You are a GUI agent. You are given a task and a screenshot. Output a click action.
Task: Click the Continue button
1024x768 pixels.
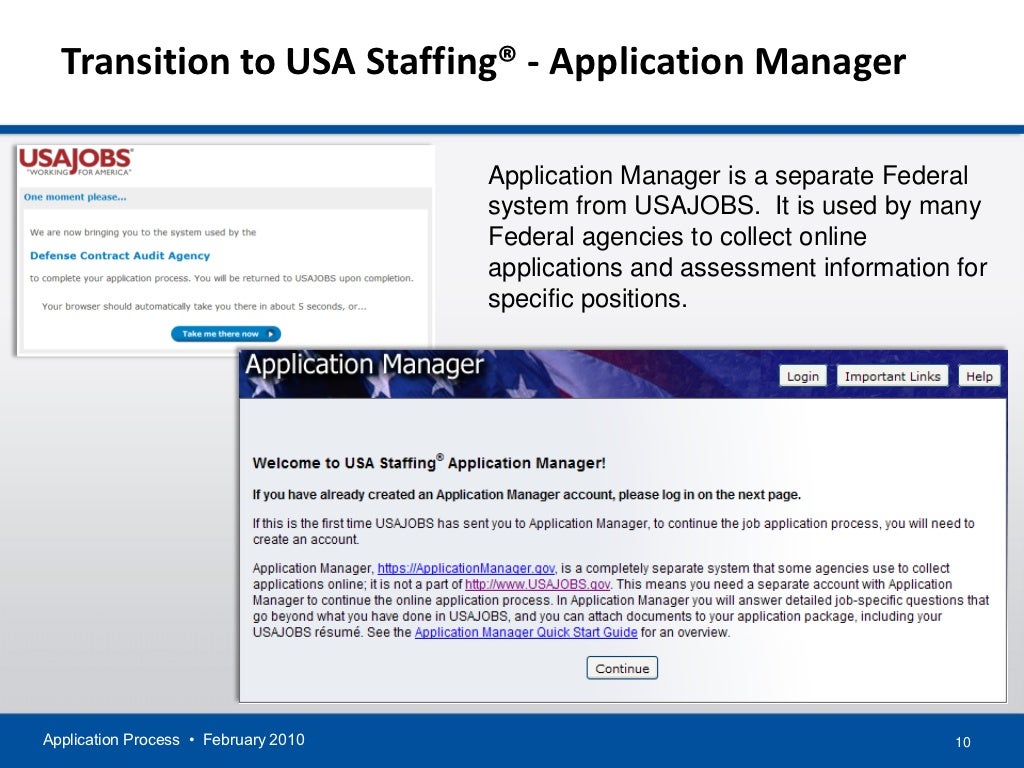click(622, 668)
